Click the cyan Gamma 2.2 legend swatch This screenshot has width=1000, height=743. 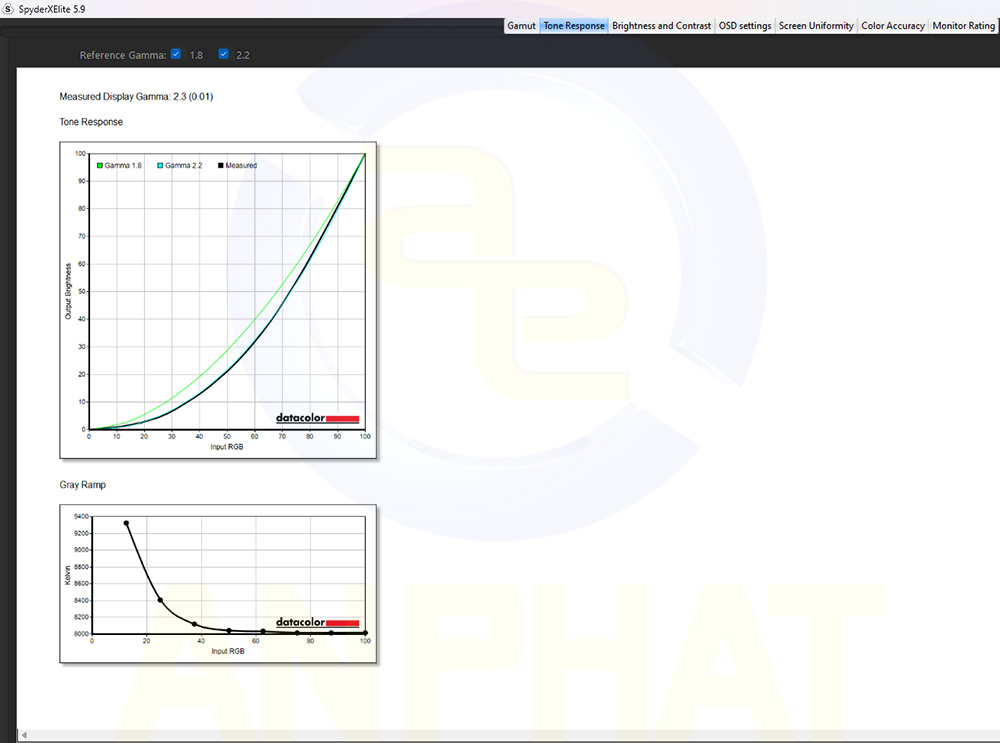point(160,165)
